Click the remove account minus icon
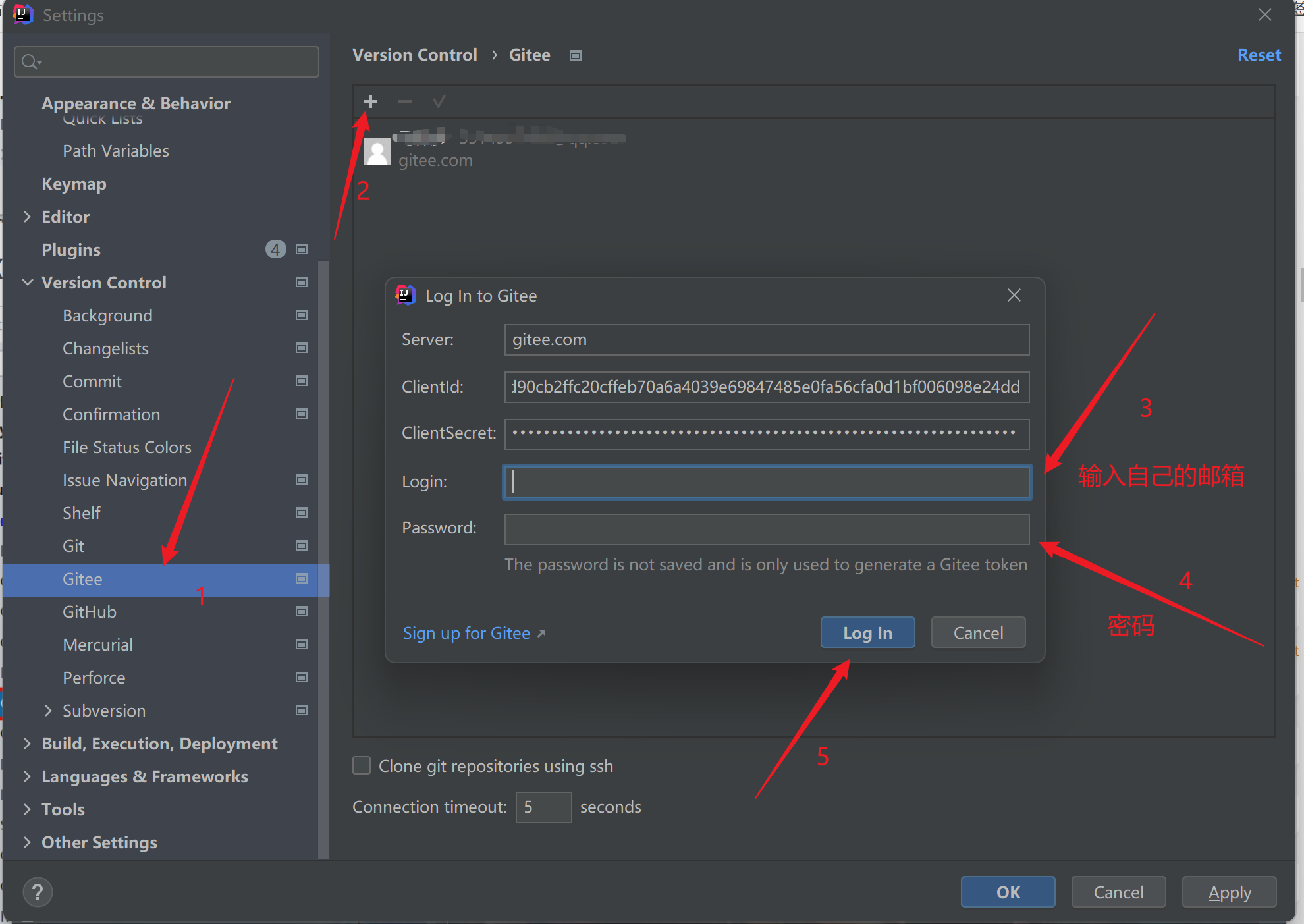Viewport: 1304px width, 924px height. pyautogui.click(x=405, y=101)
